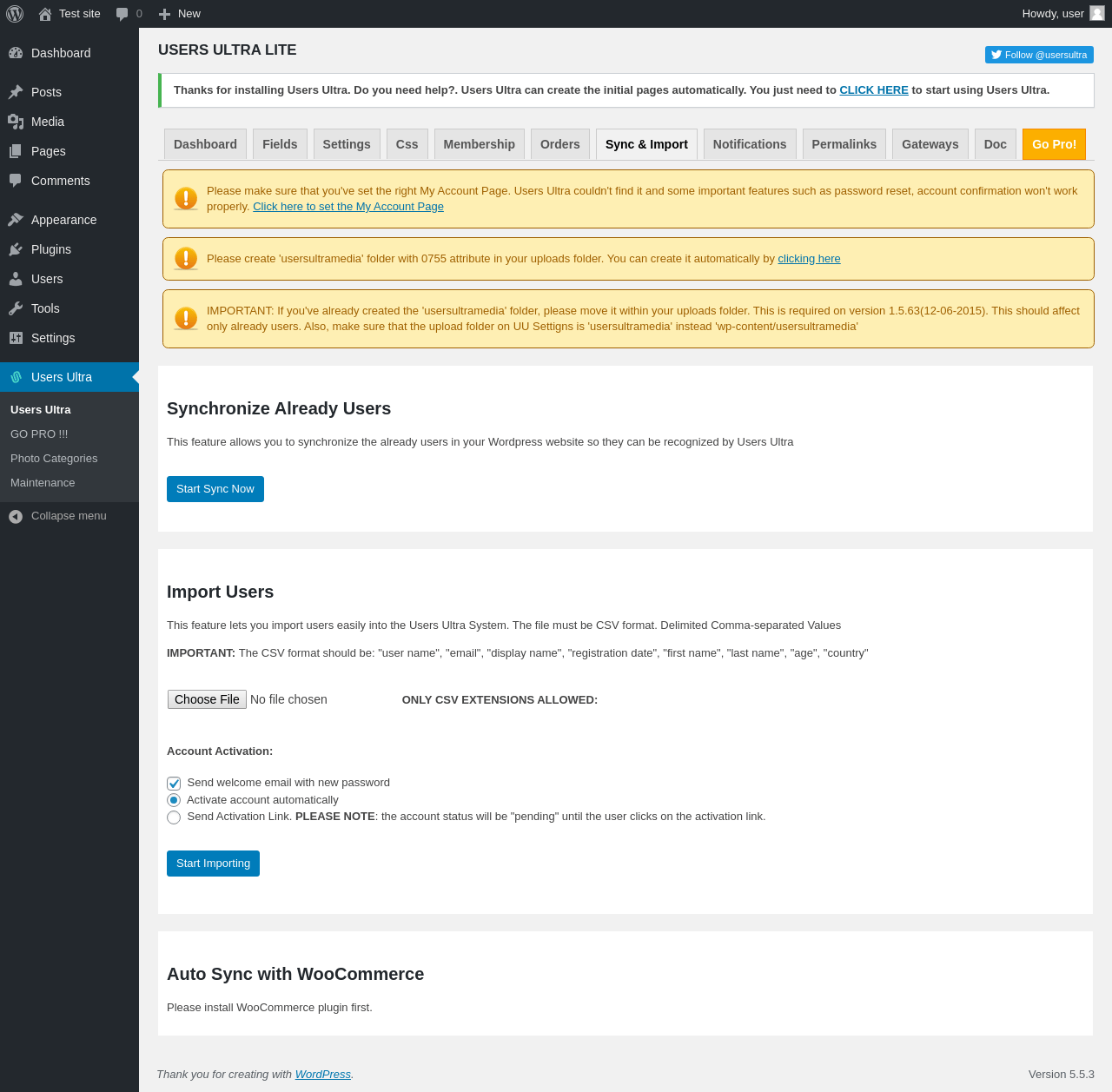Click warning icon in My Account Page notice

[x=186, y=199]
